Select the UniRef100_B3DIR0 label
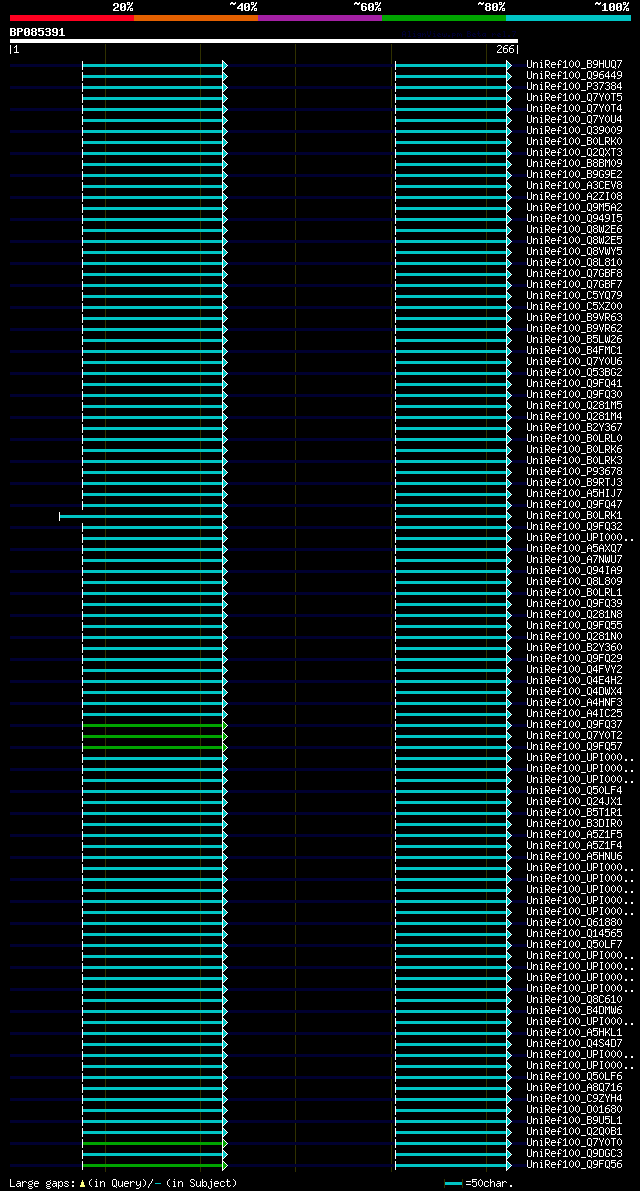Screen dimensions: 640x1191 574,824
